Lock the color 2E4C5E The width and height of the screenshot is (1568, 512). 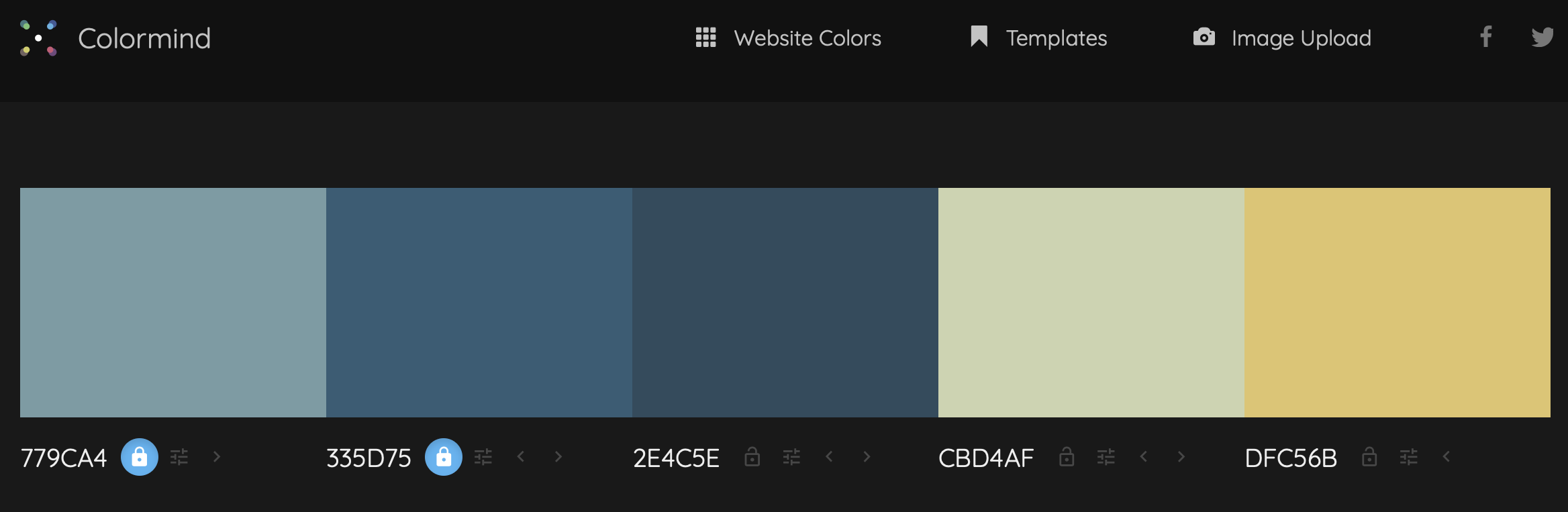[x=752, y=457]
